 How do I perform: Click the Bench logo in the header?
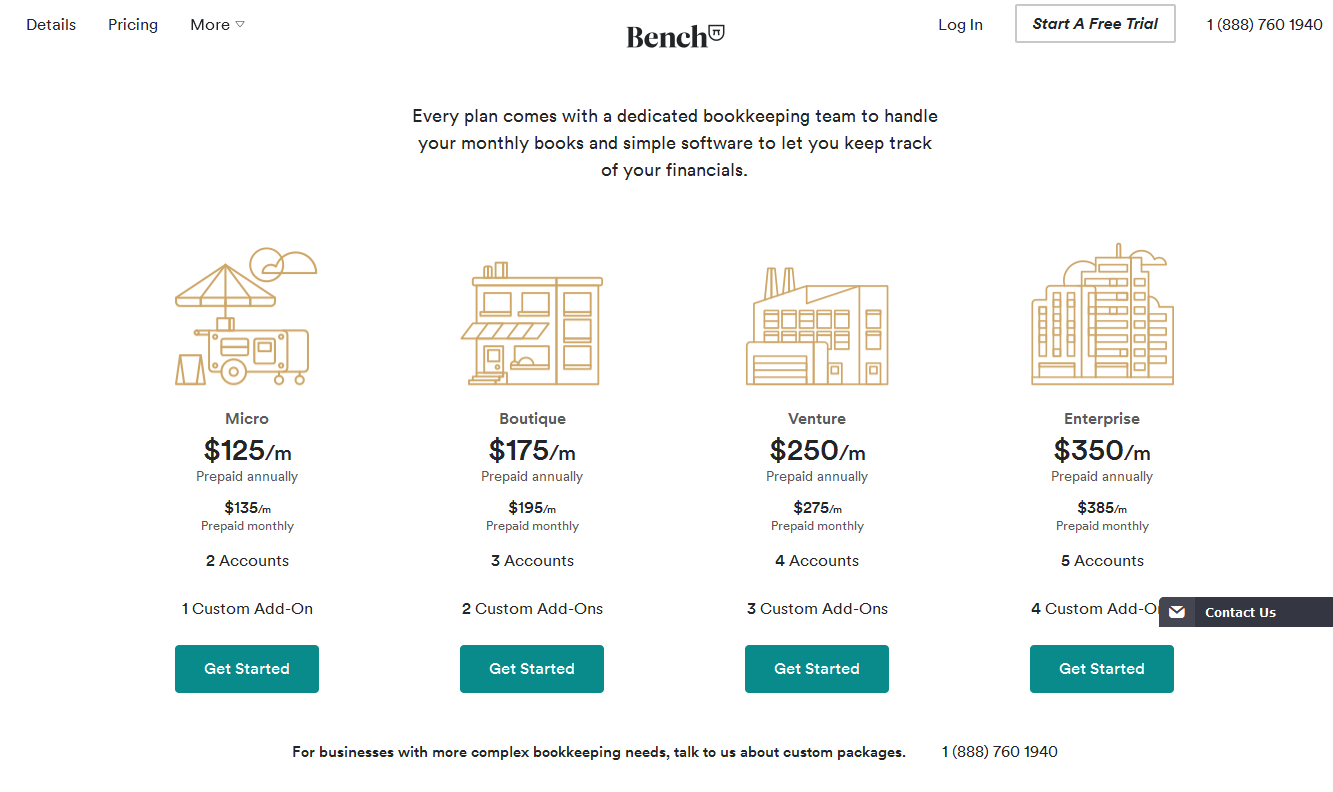(675, 36)
